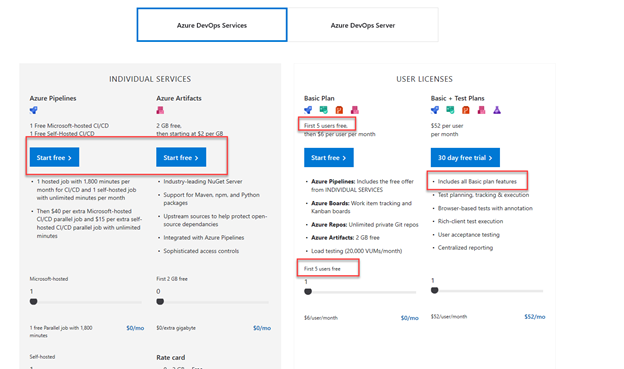Viewport: 624px width, 369px height.
Task: Click the Azure Artifacts pink package icon under Individual Services
Action: [x=160, y=110]
